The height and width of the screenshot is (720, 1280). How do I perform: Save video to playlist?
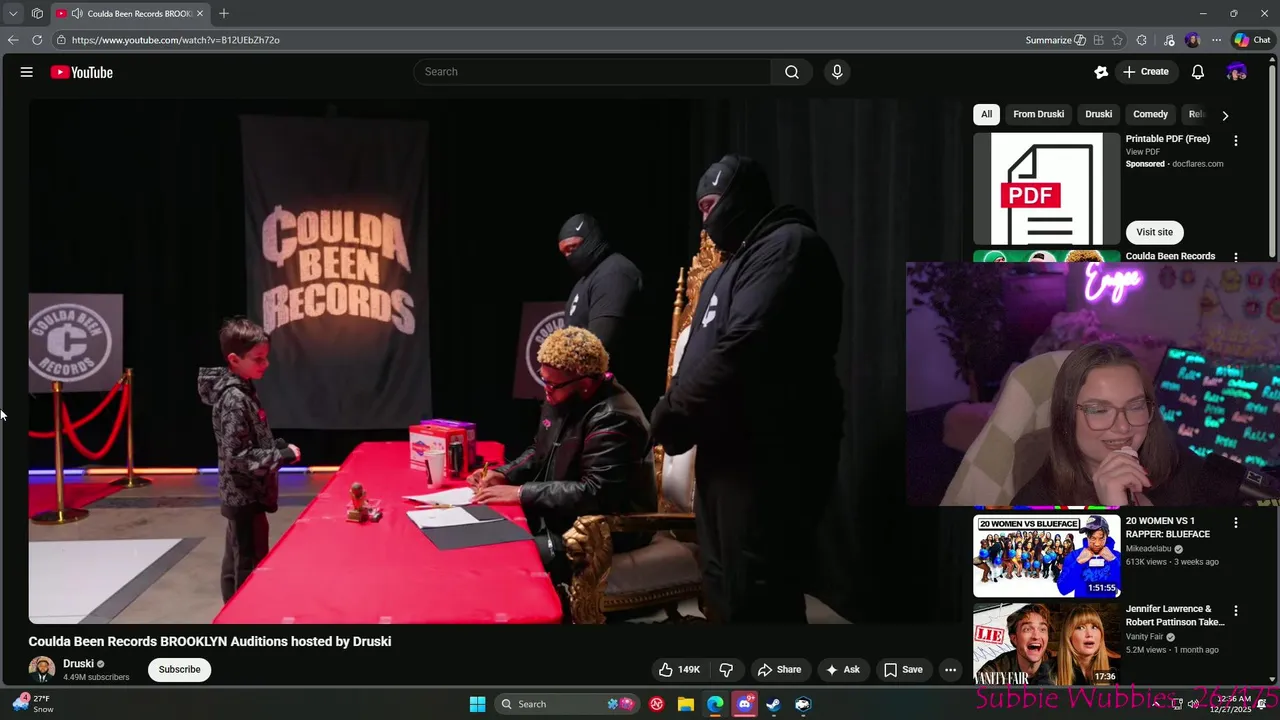pyautogui.click(x=903, y=670)
